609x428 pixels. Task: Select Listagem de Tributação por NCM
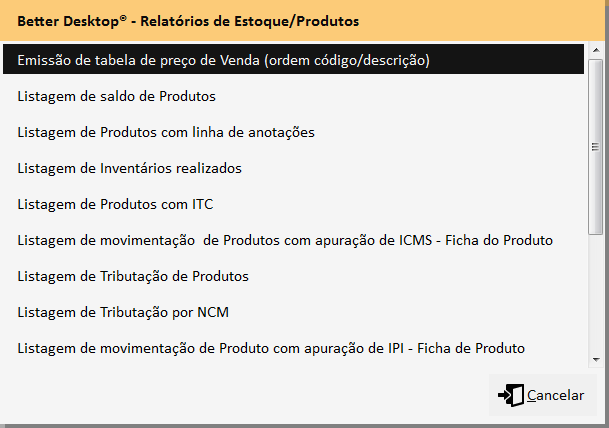(123, 312)
